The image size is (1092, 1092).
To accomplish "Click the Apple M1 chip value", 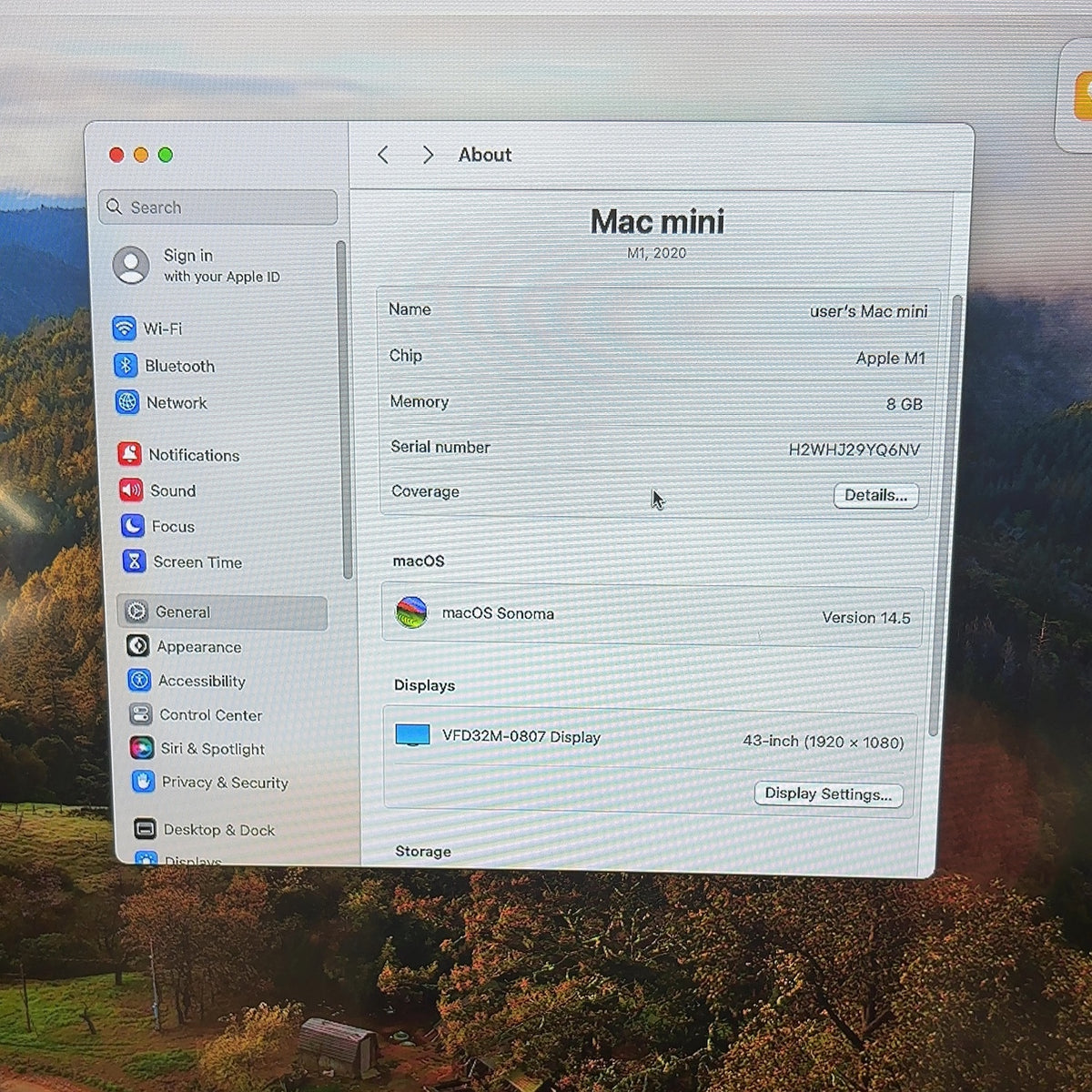I will pyautogui.click(x=890, y=359).
